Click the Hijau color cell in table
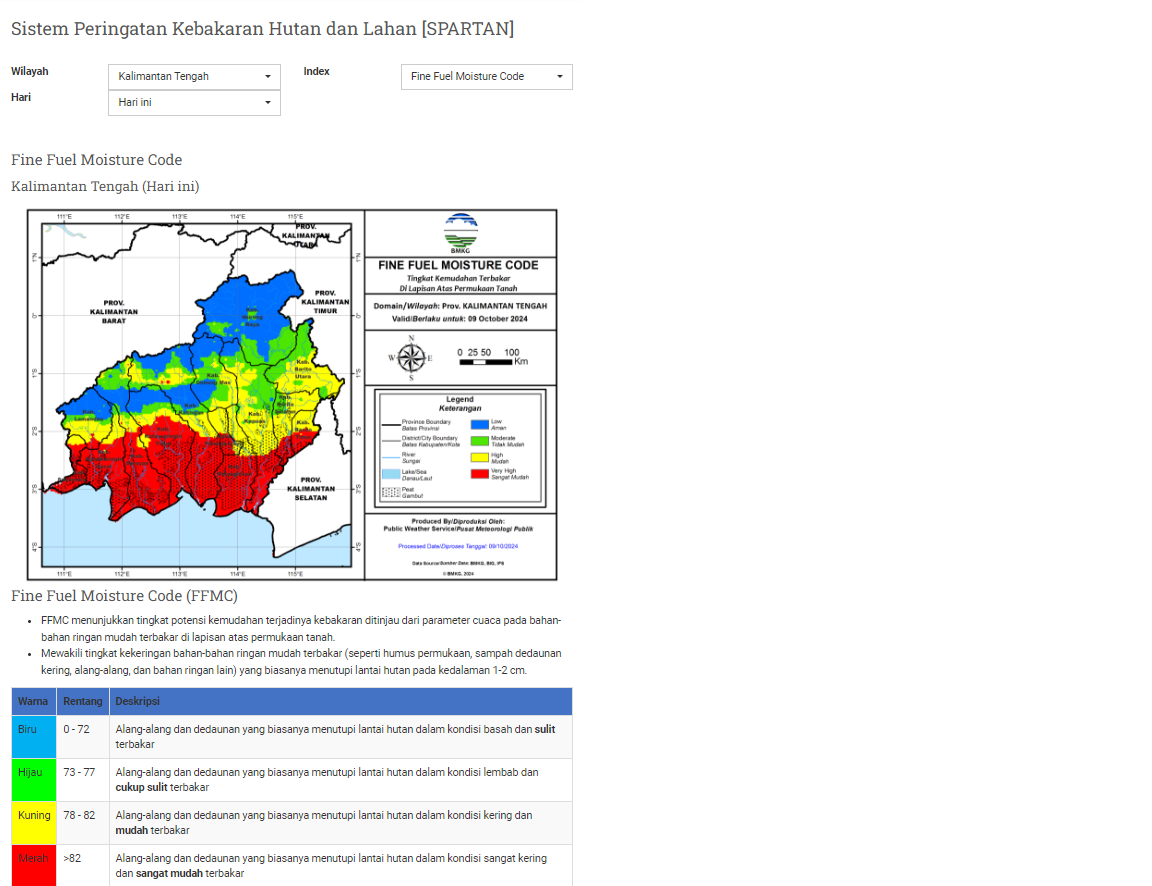This screenshot has width=1152, height=886. click(34, 779)
